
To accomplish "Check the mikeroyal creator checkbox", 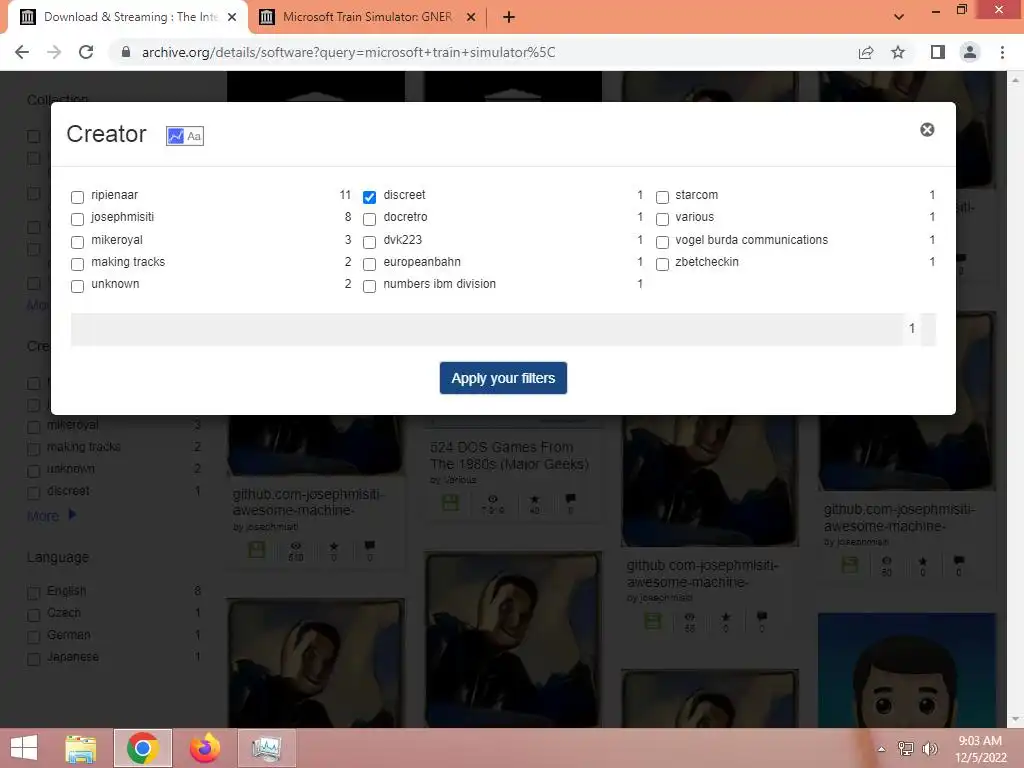I will [78, 242].
